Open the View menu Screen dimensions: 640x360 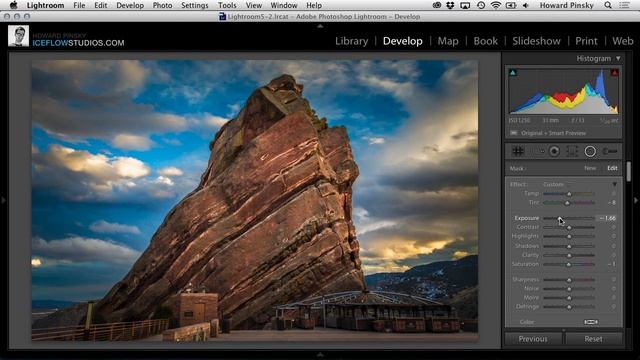click(253, 5)
